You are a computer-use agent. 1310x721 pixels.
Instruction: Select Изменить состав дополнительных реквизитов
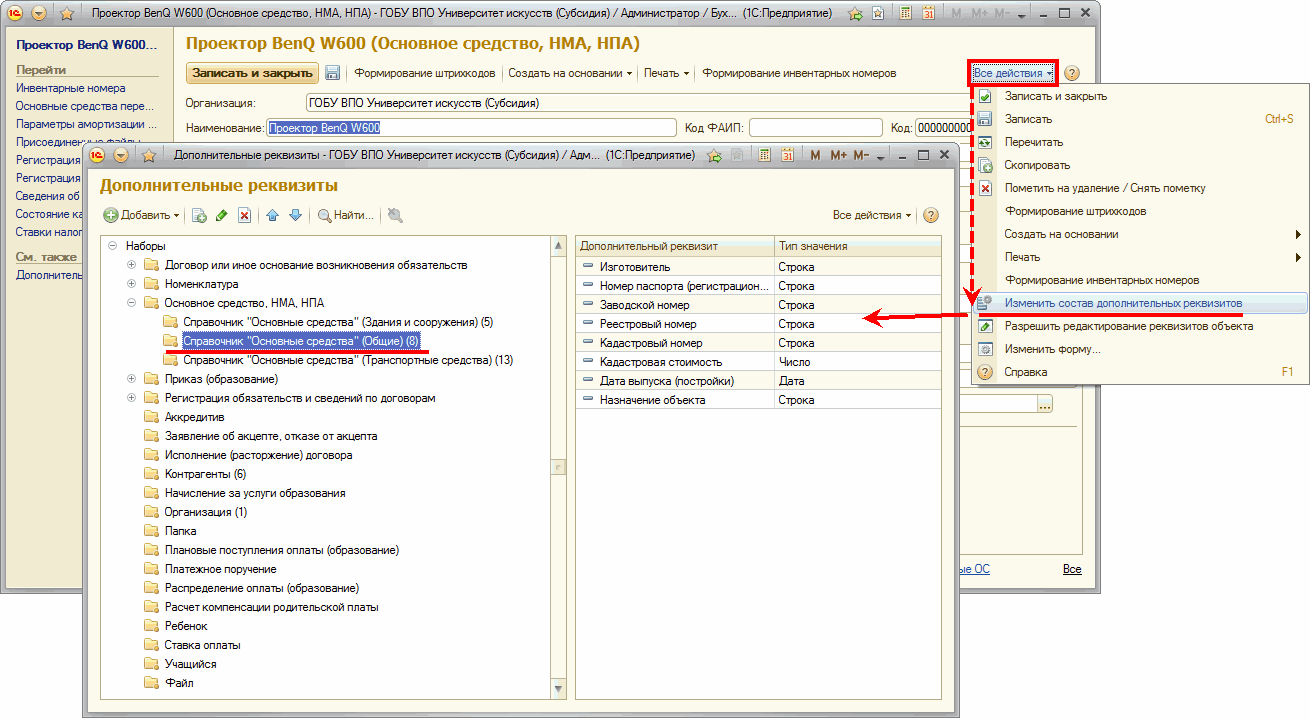(x=1139, y=303)
